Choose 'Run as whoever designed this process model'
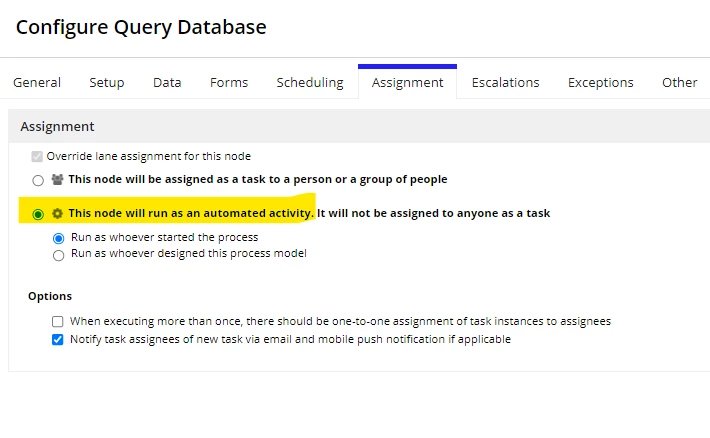This screenshot has width=710, height=438. [58, 255]
